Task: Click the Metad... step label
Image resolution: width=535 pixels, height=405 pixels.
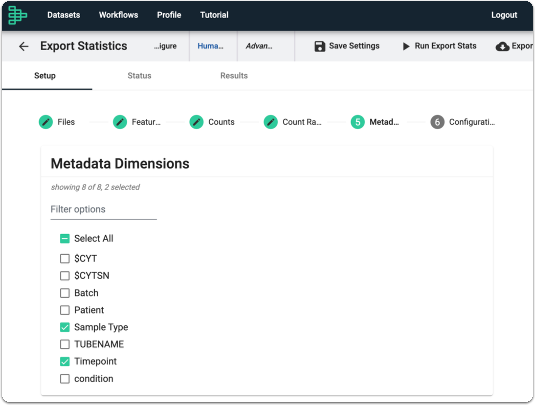Action: point(384,122)
